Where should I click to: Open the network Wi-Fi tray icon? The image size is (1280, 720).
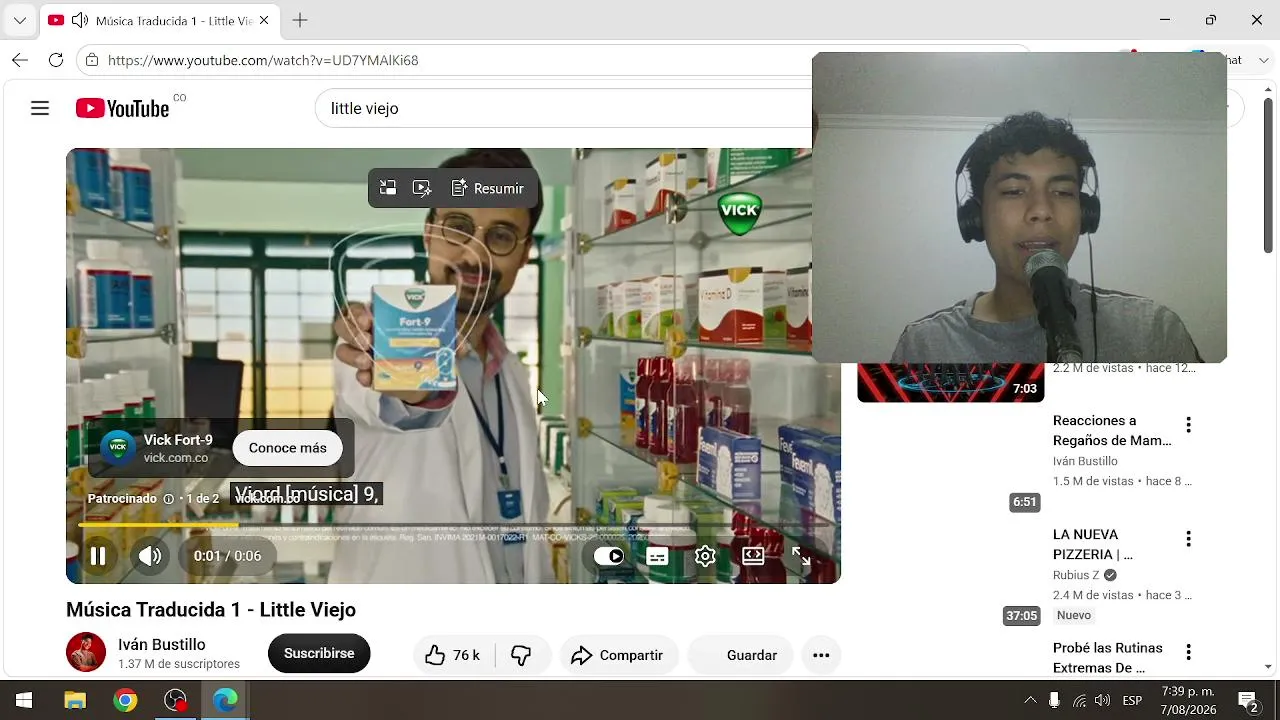point(1079,700)
